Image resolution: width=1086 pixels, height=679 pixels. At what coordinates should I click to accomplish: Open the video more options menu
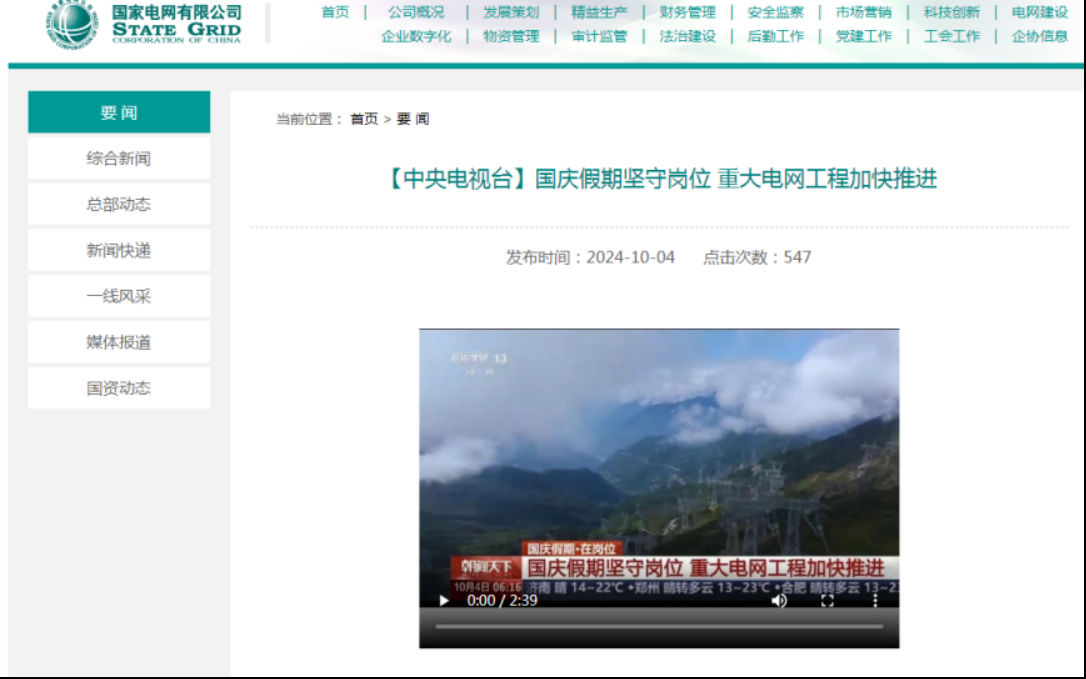[875, 600]
